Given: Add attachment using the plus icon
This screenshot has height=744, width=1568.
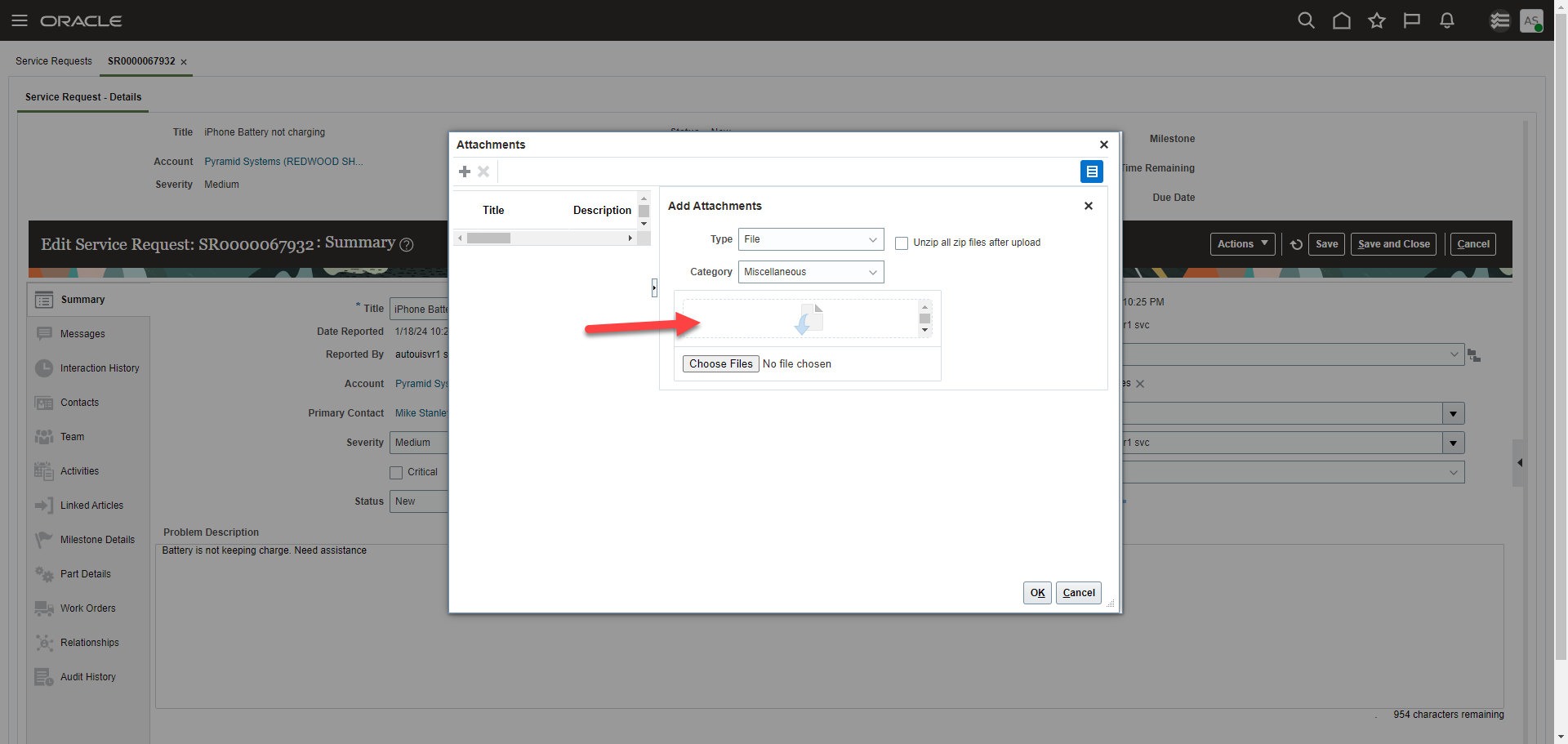Looking at the screenshot, I should 465,172.
